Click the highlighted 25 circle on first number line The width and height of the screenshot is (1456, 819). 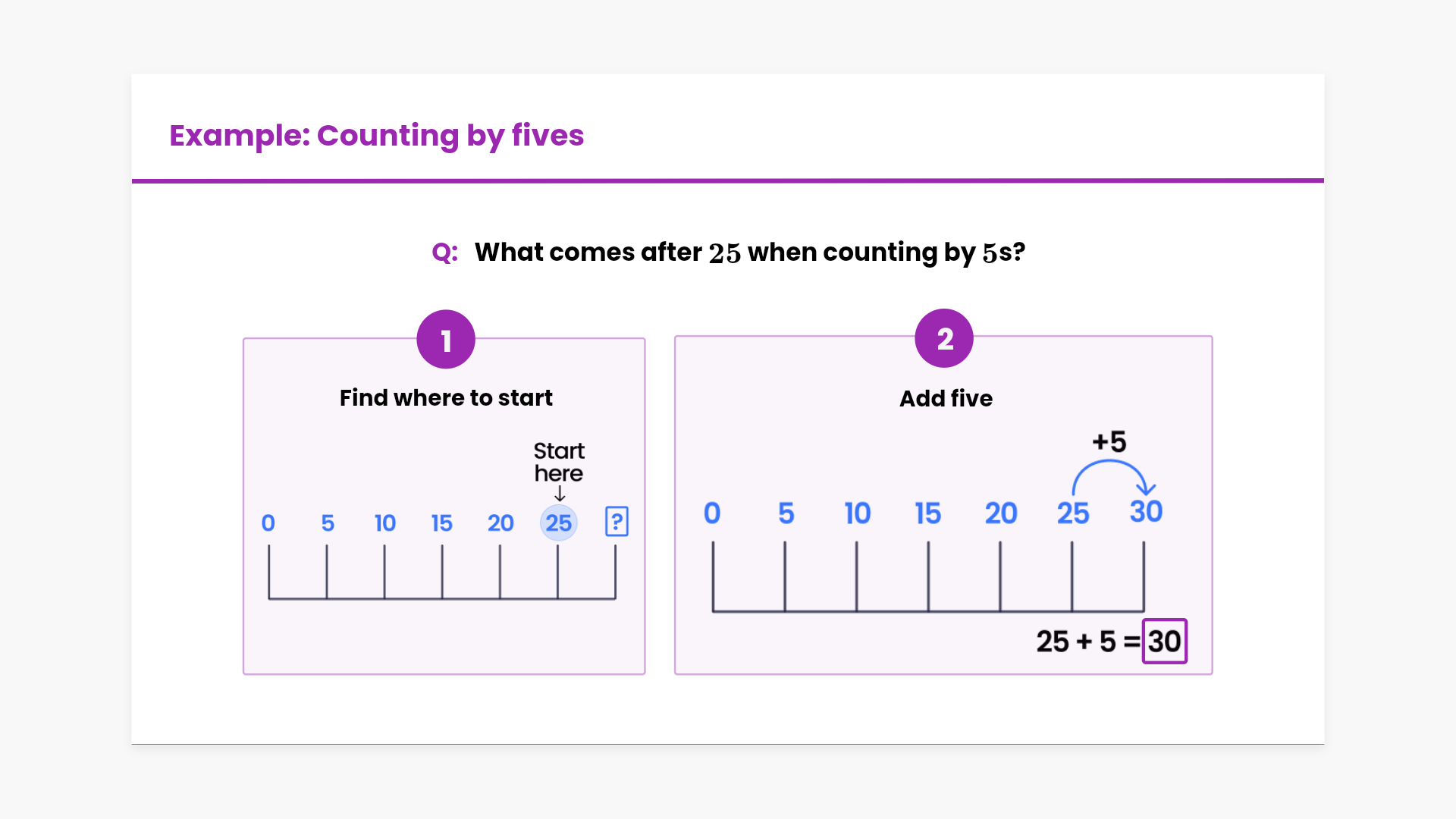click(559, 523)
